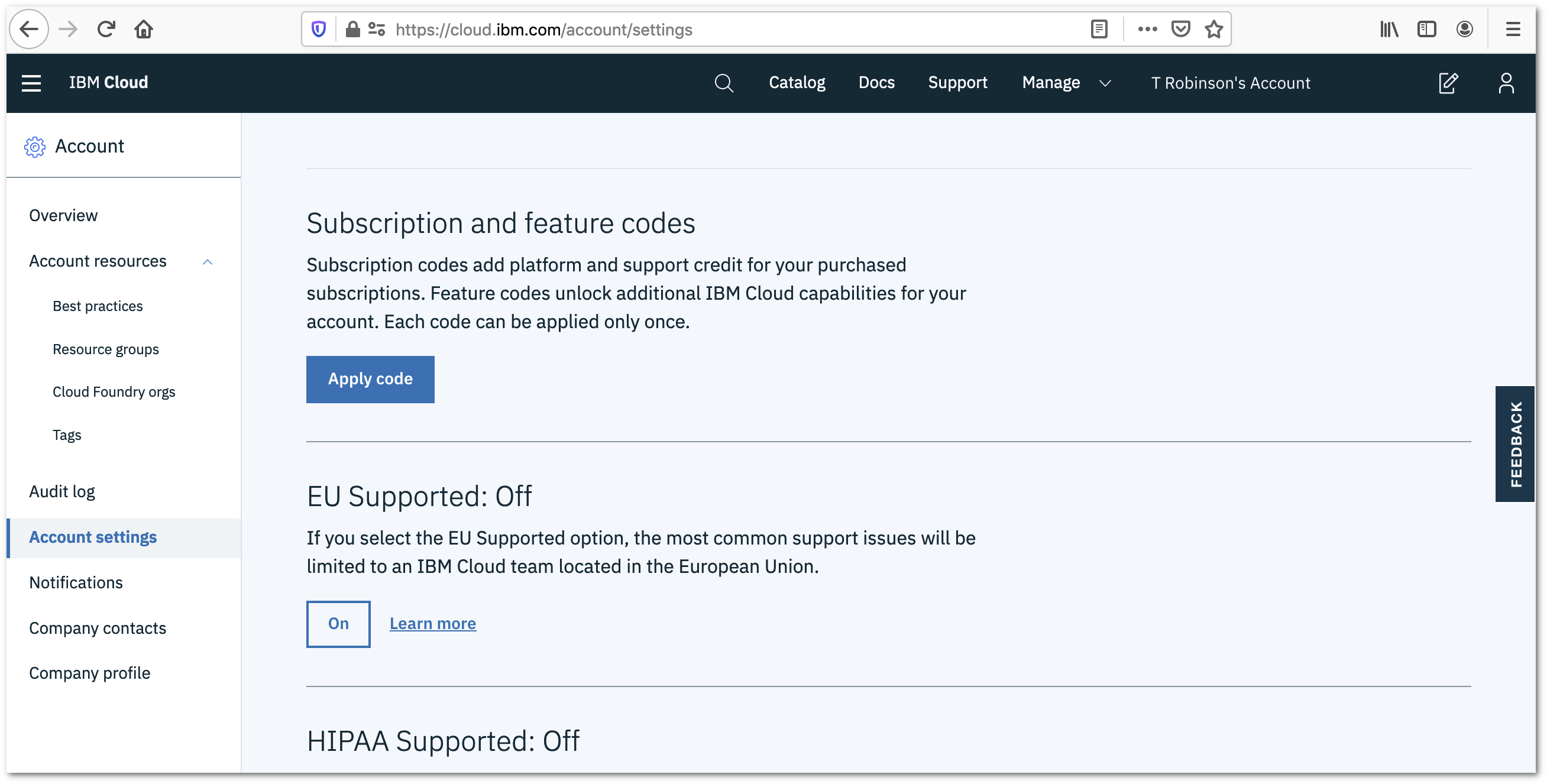This screenshot has height=784, width=1547.
Task: Click the Account gear icon in sidebar
Action: (35, 147)
